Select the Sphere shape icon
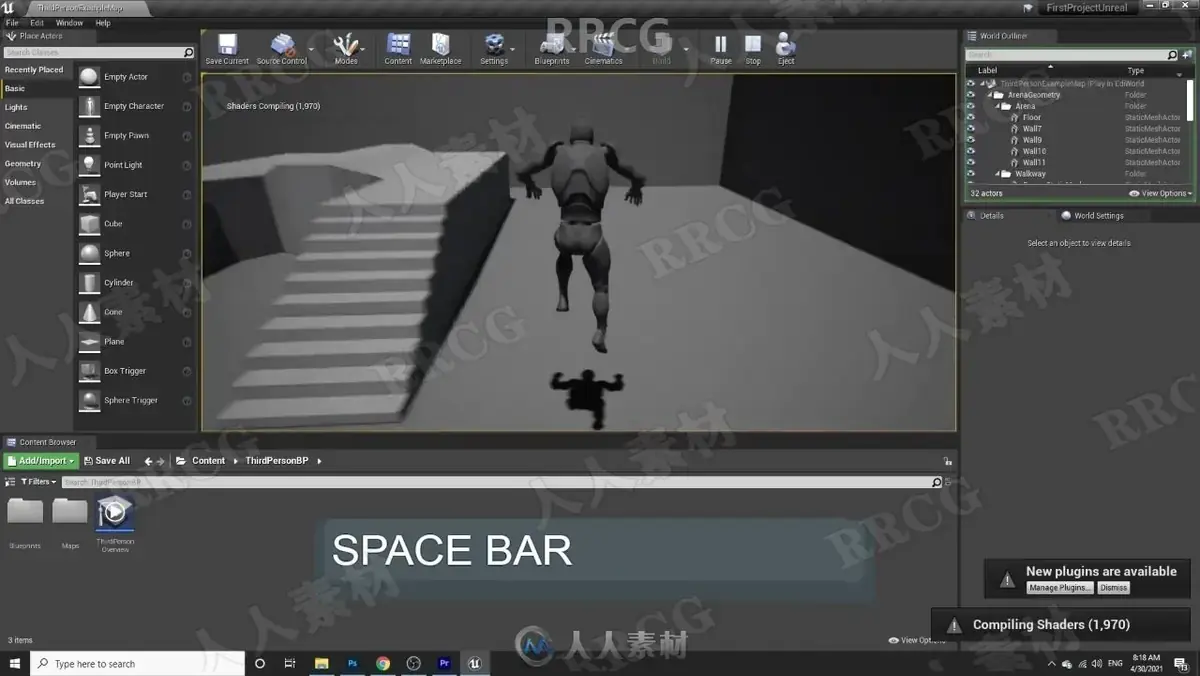The height and width of the screenshot is (676, 1200). pyautogui.click(x=90, y=253)
